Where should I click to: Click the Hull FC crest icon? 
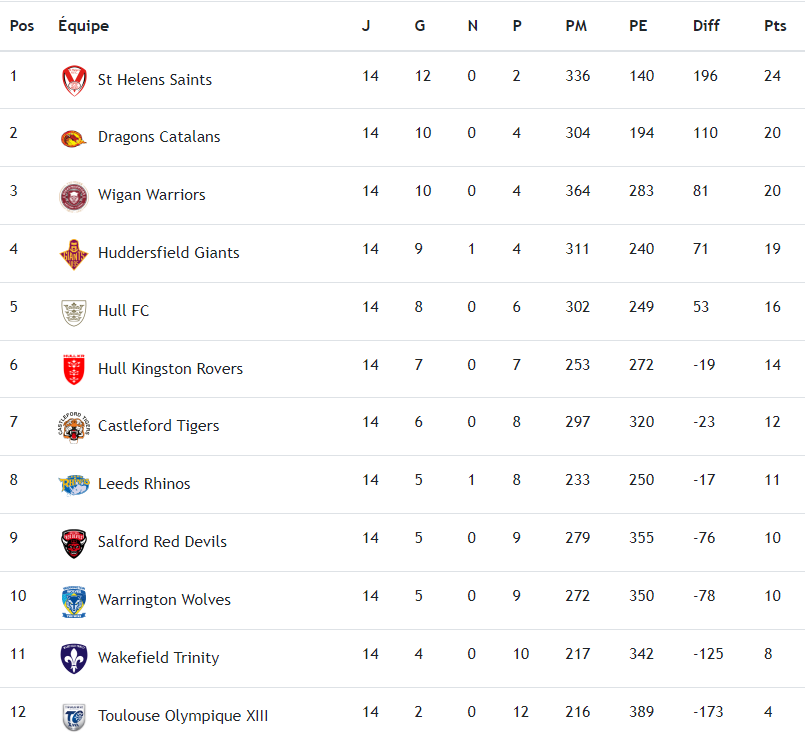pyautogui.click(x=73, y=311)
